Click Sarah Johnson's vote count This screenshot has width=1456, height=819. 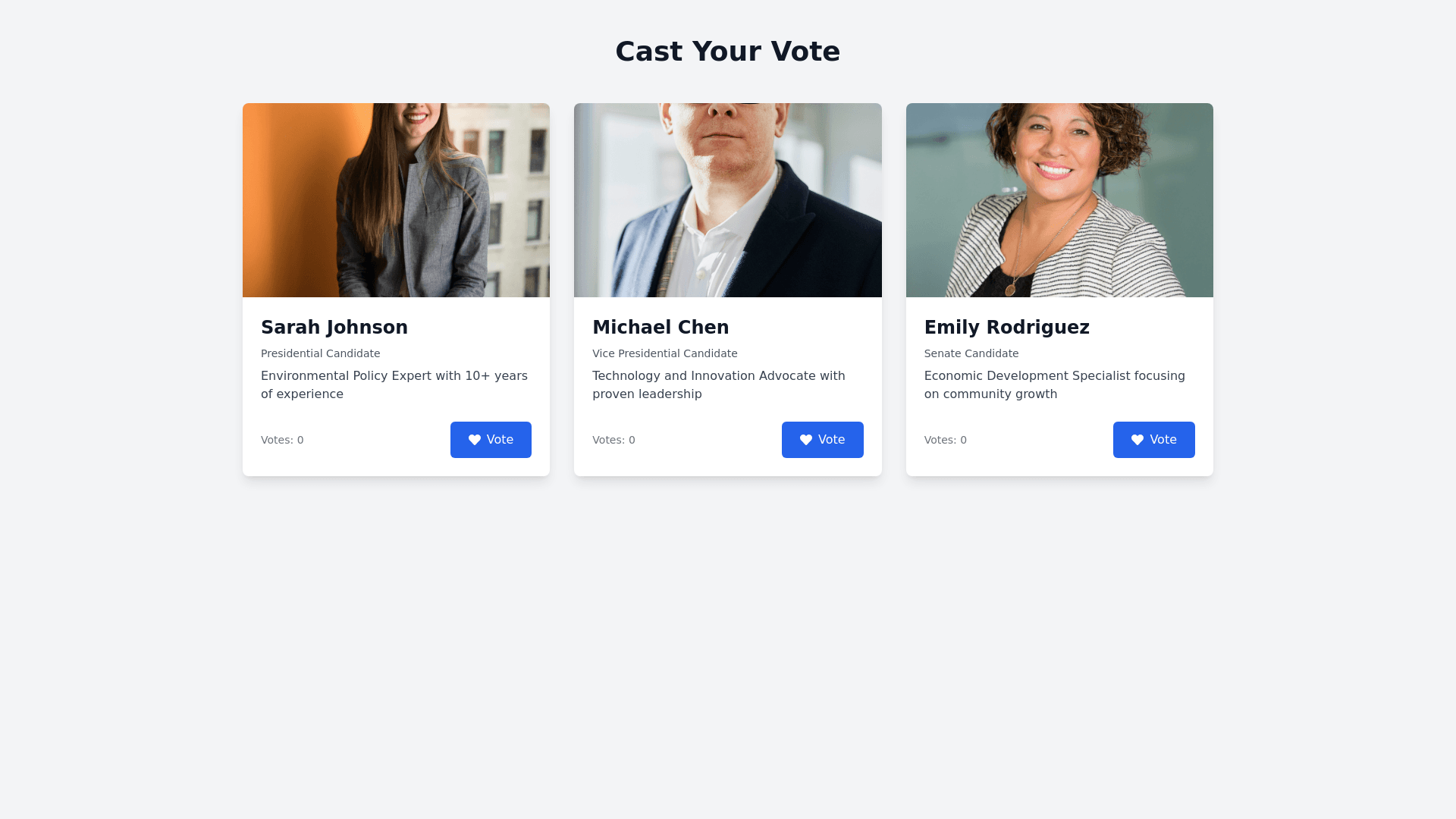click(282, 440)
